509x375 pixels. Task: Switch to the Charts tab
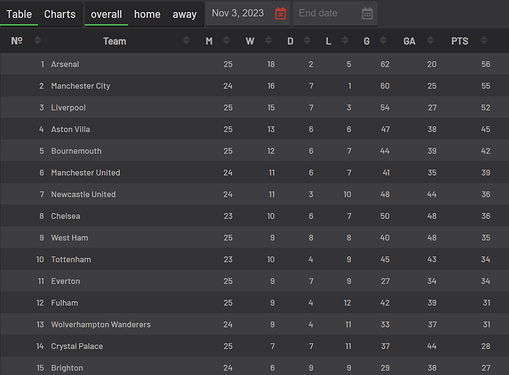click(60, 14)
